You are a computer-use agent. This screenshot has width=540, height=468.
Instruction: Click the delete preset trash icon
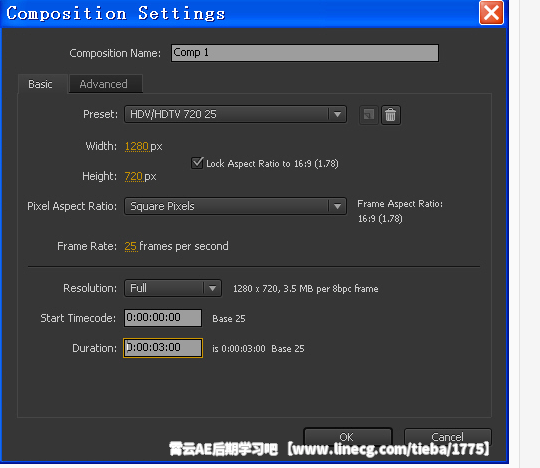(391, 115)
